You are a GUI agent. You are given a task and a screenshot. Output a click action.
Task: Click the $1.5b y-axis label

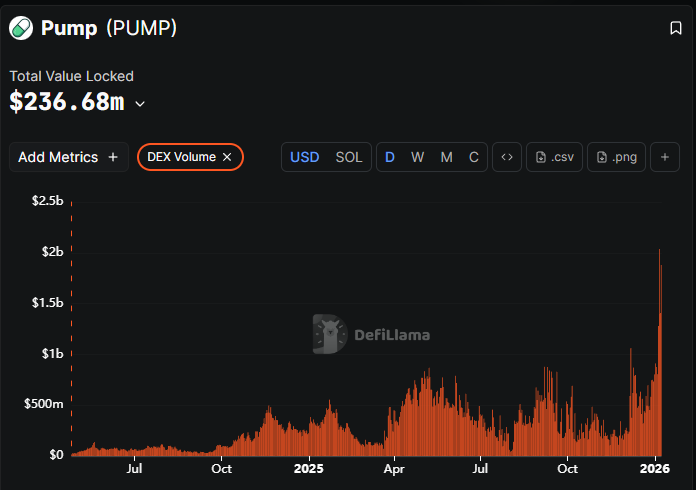[x=47, y=303]
